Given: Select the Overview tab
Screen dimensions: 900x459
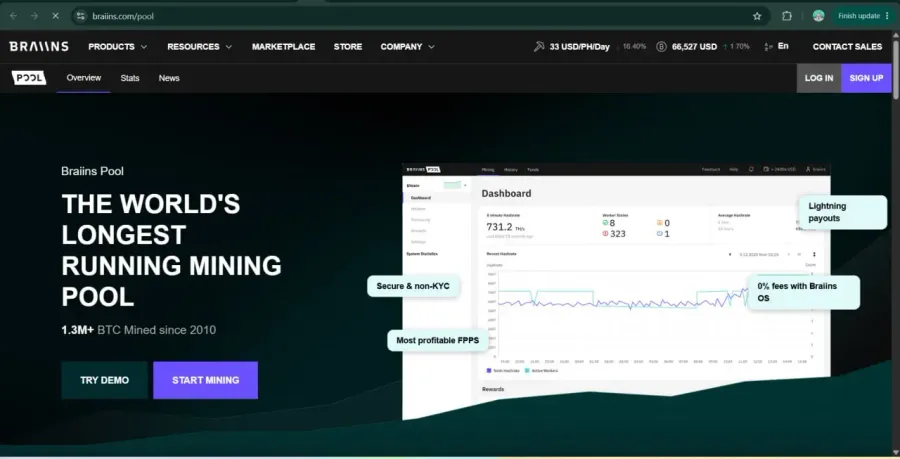Looking at the screenshot, I should click(x=84, y=78).
